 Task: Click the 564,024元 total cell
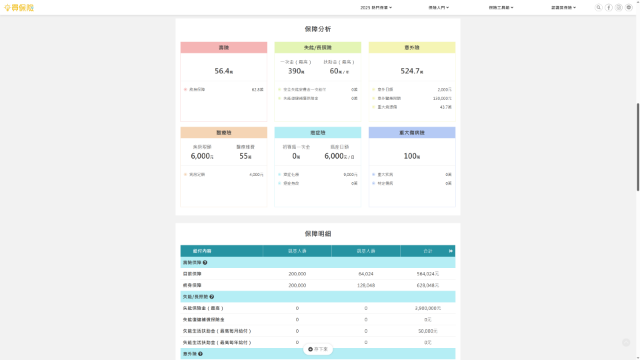427,274
